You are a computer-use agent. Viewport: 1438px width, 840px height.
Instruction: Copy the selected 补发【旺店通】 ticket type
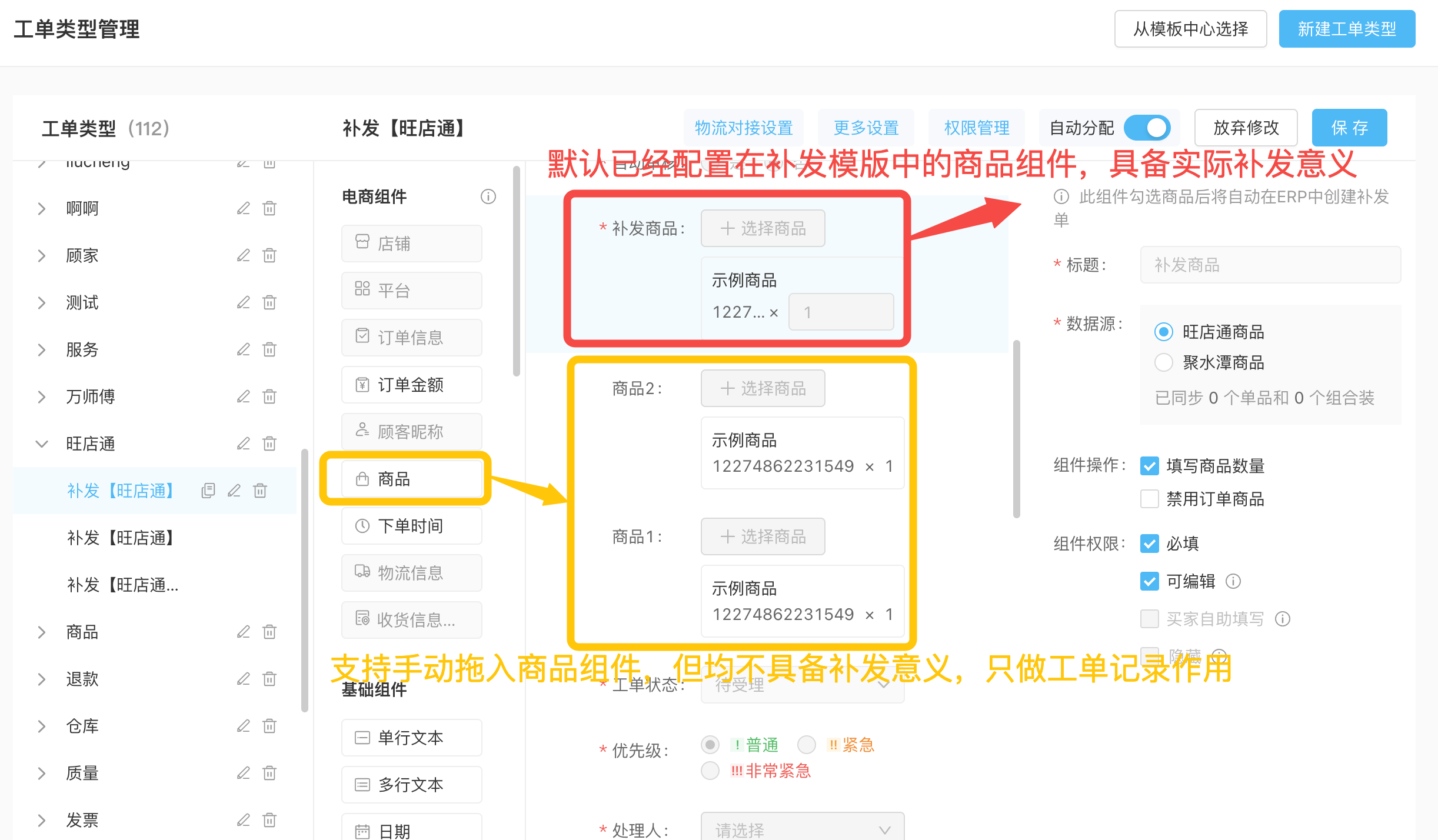[x=208, y=491]
